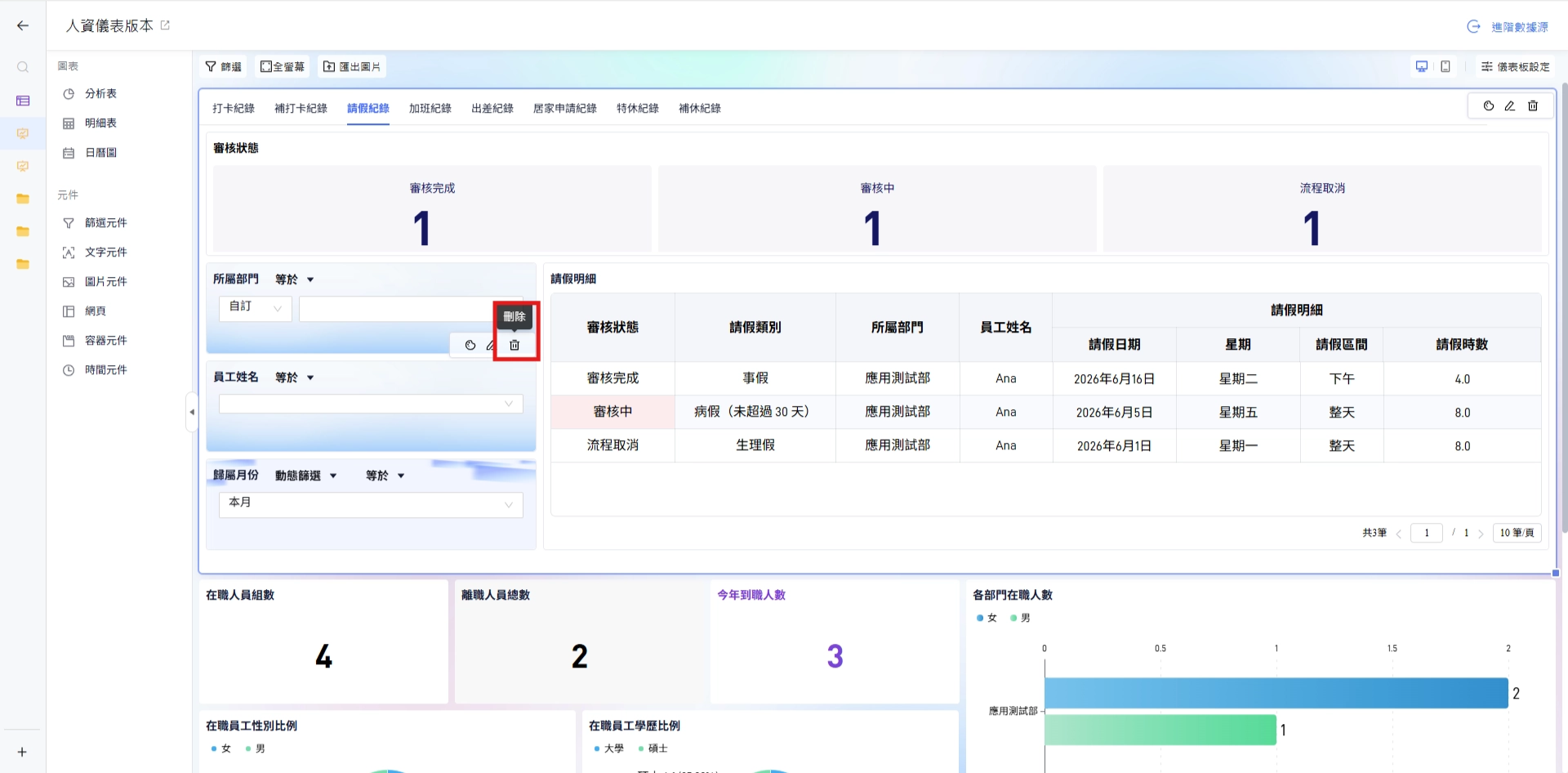Click the green bar for 應用測試部

[x=1160, y=730]
